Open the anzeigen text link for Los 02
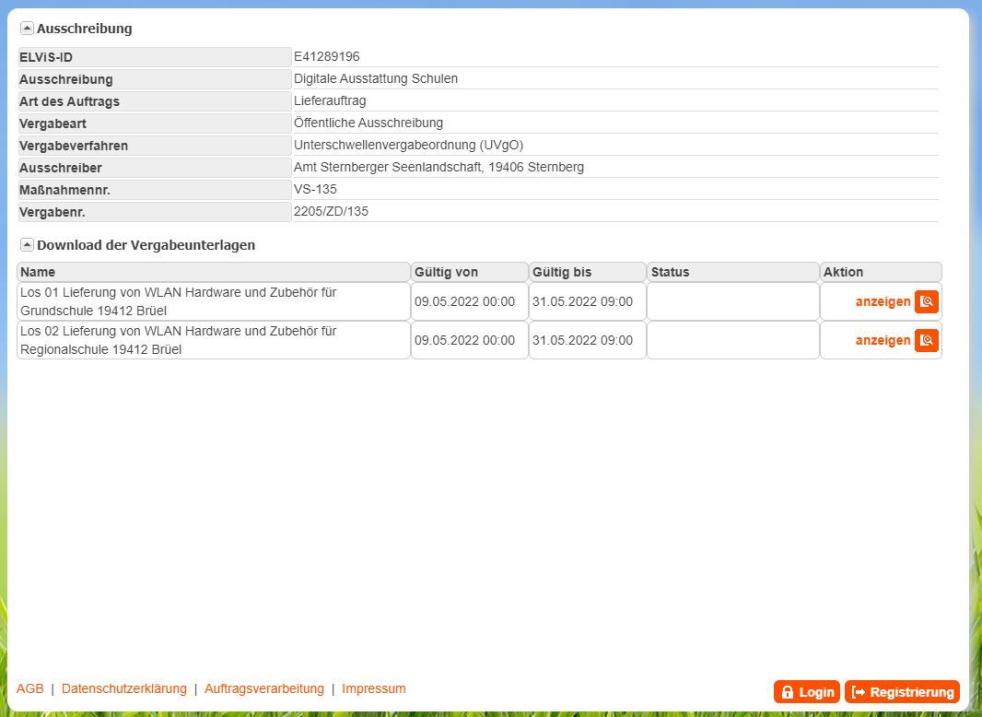Image resolution: width=982 pixels, height=717 pixels. coord(882,341)
